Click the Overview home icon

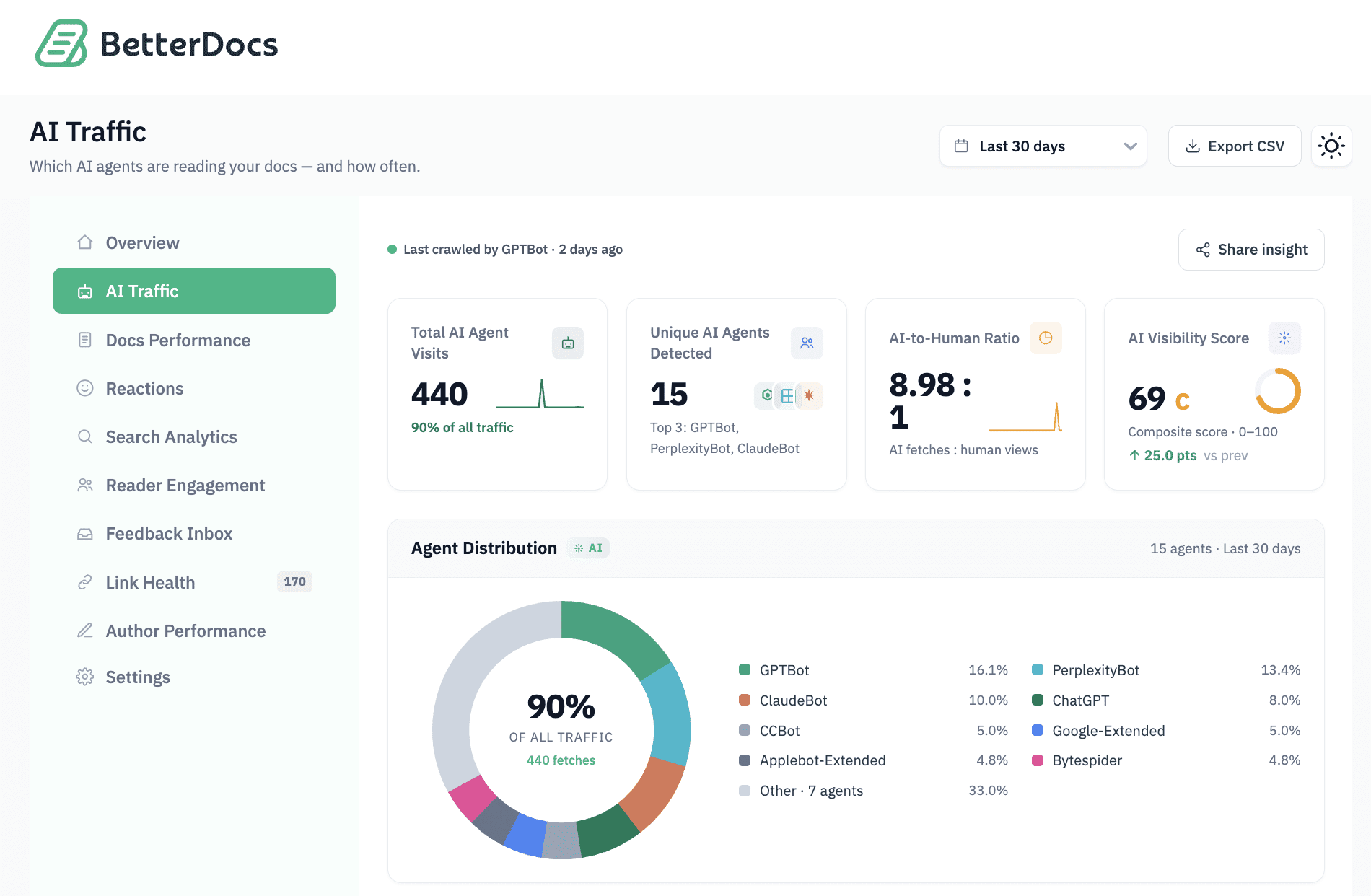click(x=85, y=242)
